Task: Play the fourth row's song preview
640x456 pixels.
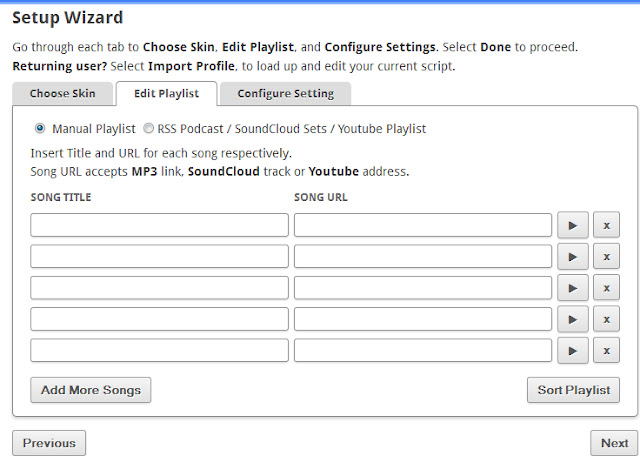Action: (x=573, y=319)
